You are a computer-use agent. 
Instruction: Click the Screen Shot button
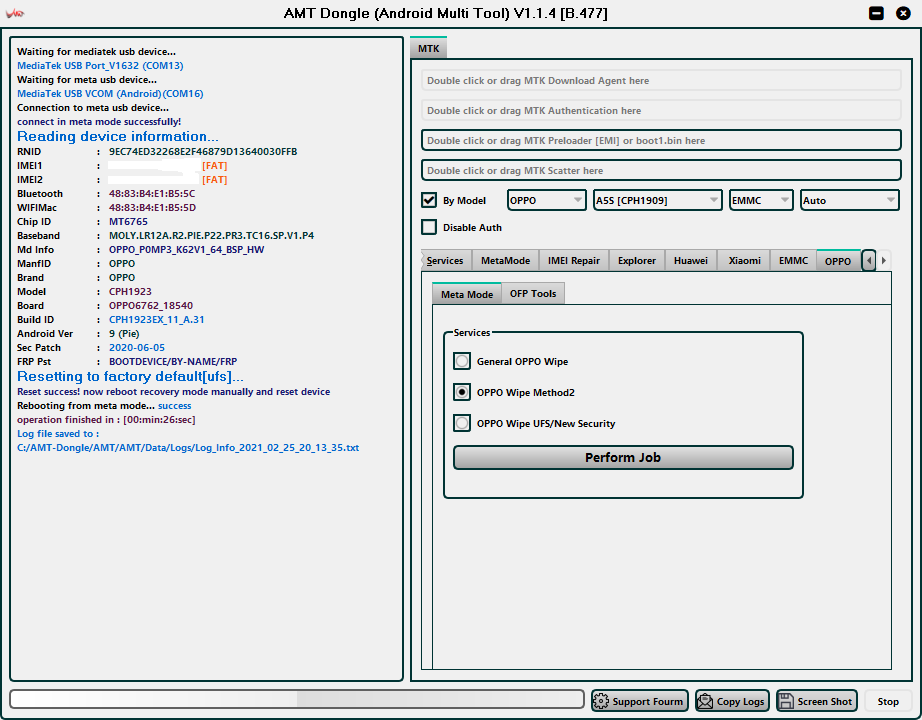tap(817, 701)
